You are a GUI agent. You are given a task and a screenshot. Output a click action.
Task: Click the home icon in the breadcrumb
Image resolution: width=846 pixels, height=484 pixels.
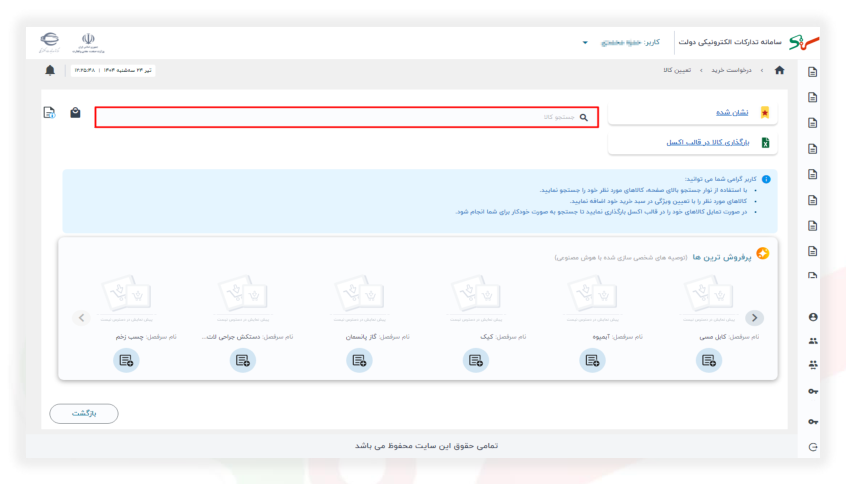779,70
